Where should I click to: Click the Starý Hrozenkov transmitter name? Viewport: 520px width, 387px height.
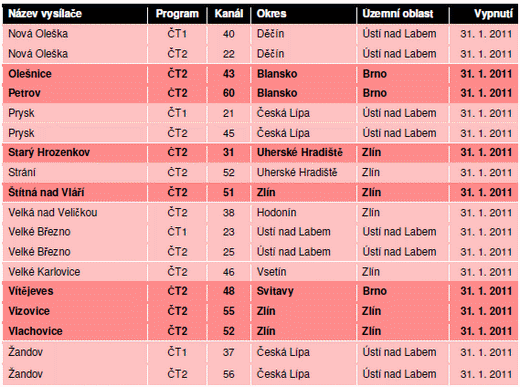(x=49, y=152)
